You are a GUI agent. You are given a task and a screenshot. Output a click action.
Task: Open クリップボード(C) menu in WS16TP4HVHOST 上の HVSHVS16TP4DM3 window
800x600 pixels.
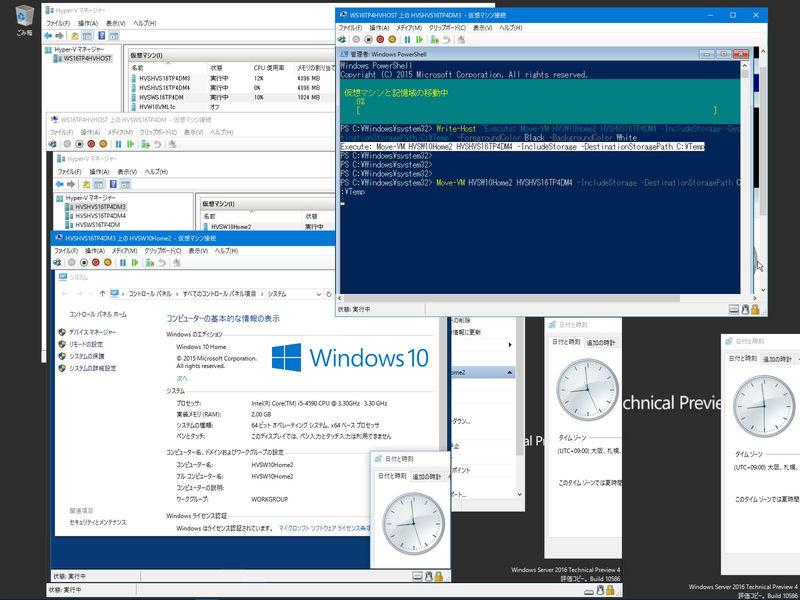point(447,28)
